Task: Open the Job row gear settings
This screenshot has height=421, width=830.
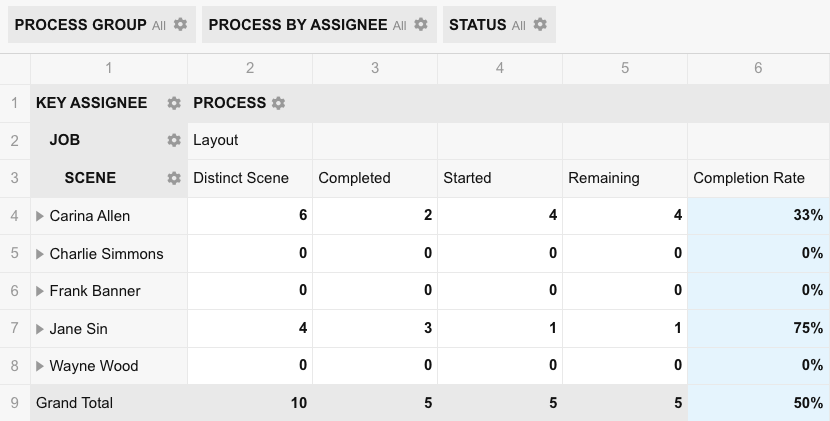Action: pyautogui.click(x=174, y=140)
